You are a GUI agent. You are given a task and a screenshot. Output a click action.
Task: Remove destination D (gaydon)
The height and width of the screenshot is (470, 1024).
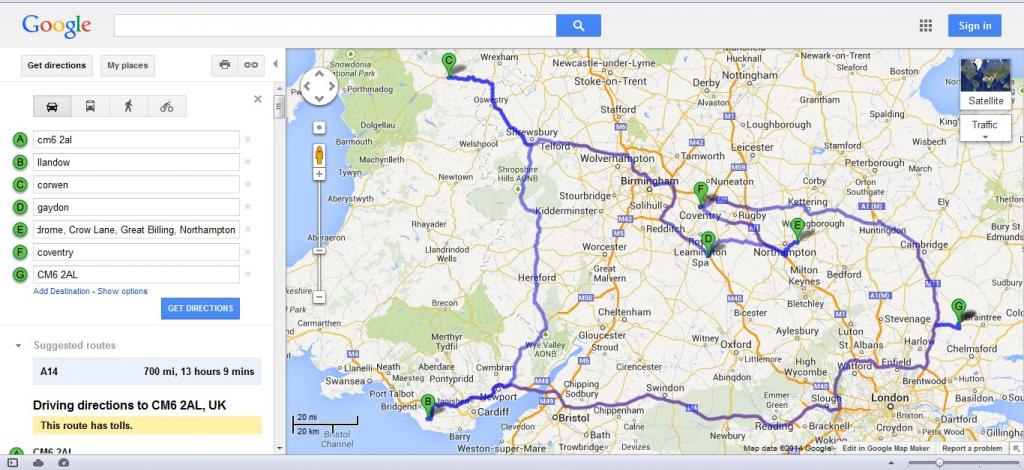click(x=248, y=207)
